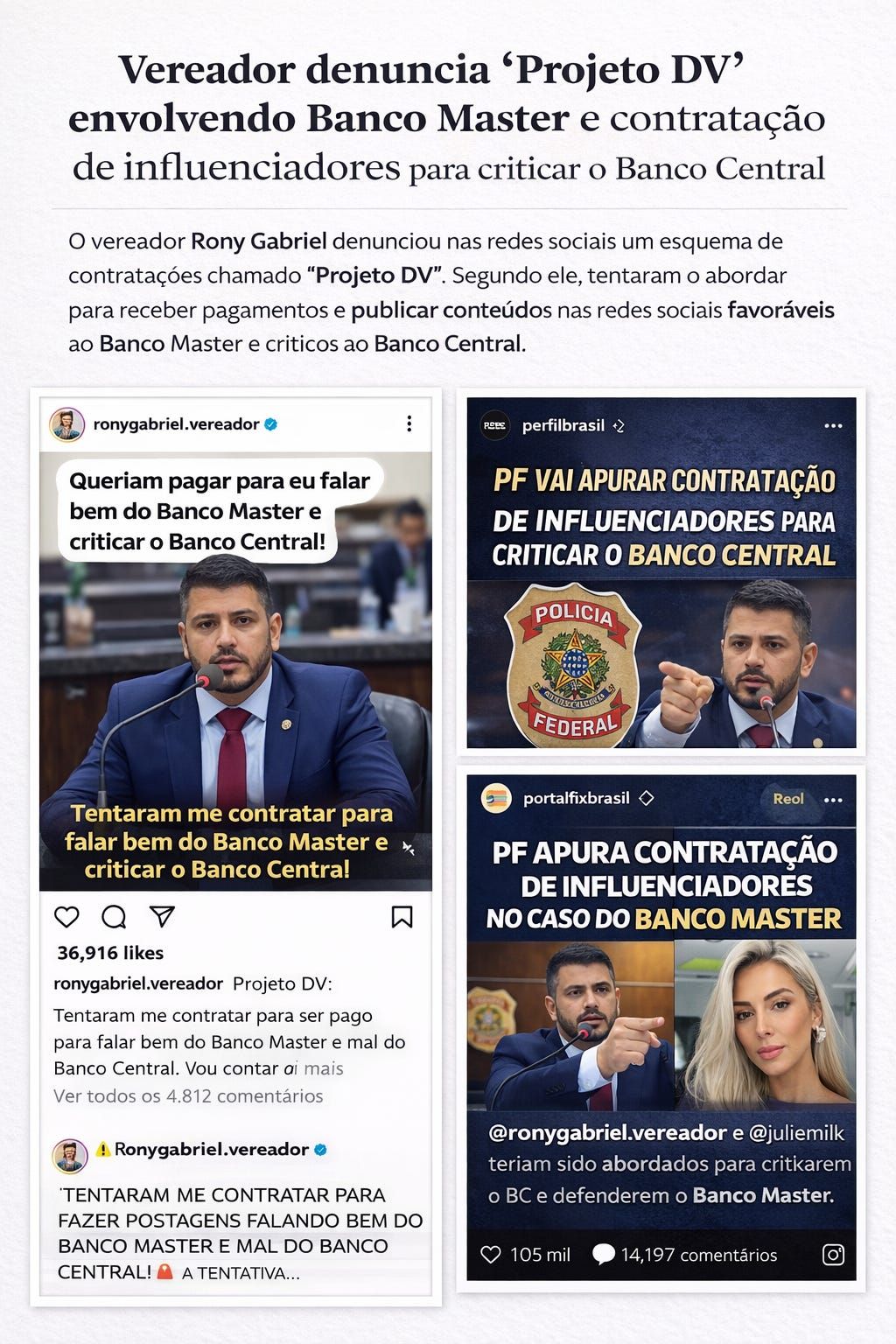Click the perfilbrasil username
896x1344 pixels.
pos(563,425)
